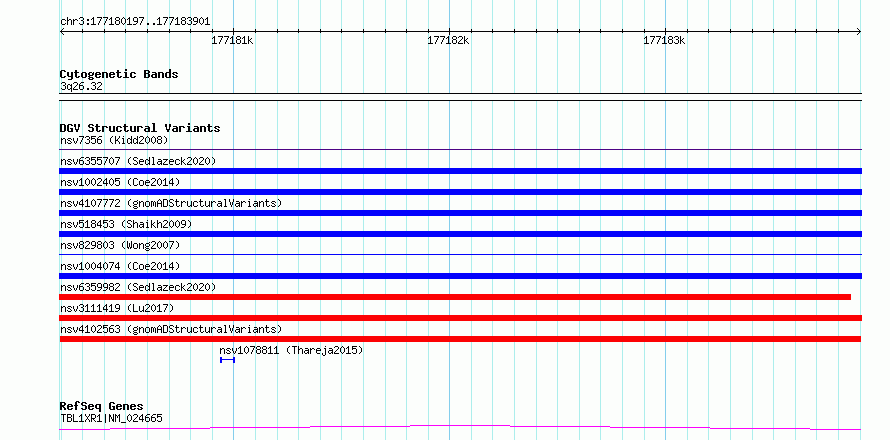Click the chr3:177180197..177183901 coordinates text
Screen dimensions: 890x440
[135, 22]
